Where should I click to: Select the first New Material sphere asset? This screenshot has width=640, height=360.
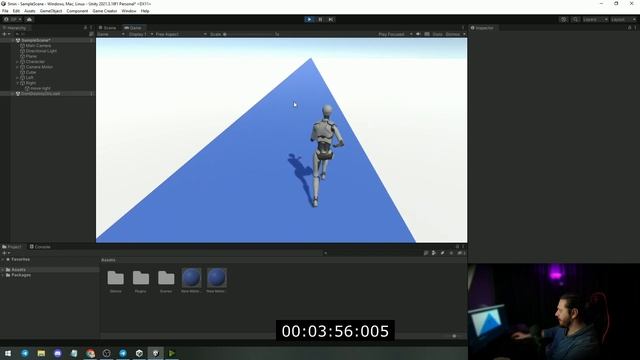(191, 278)
